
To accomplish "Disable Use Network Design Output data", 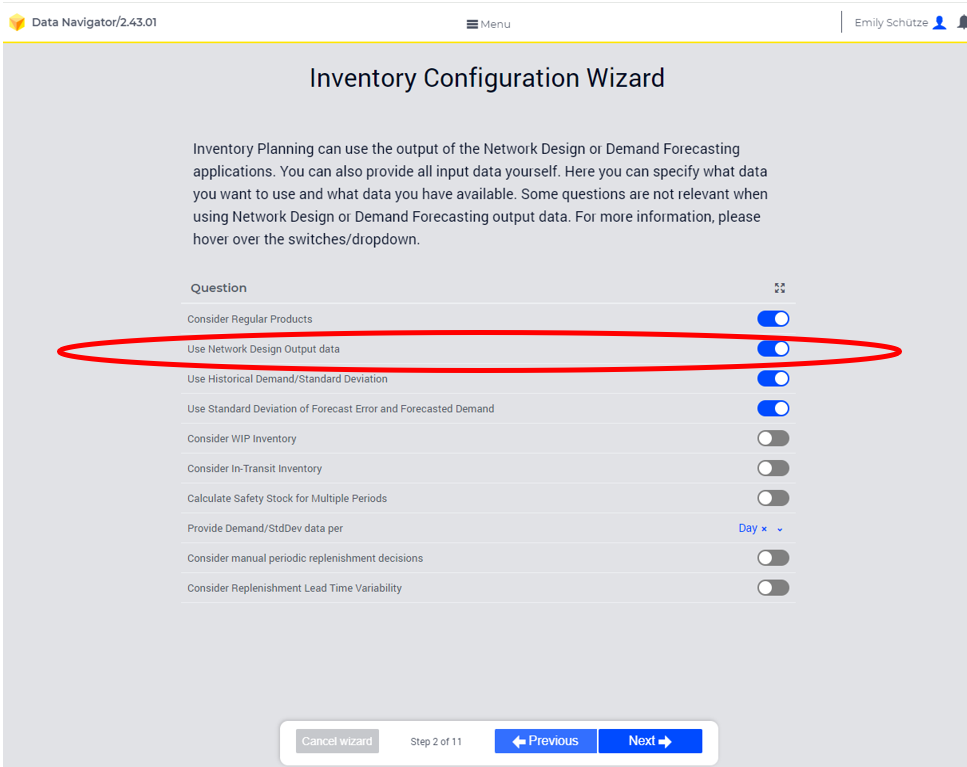I will tap(773, 349).
